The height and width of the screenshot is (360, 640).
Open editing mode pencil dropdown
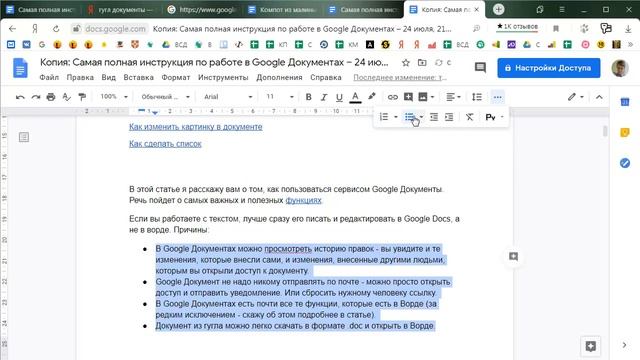pos(576,97)
